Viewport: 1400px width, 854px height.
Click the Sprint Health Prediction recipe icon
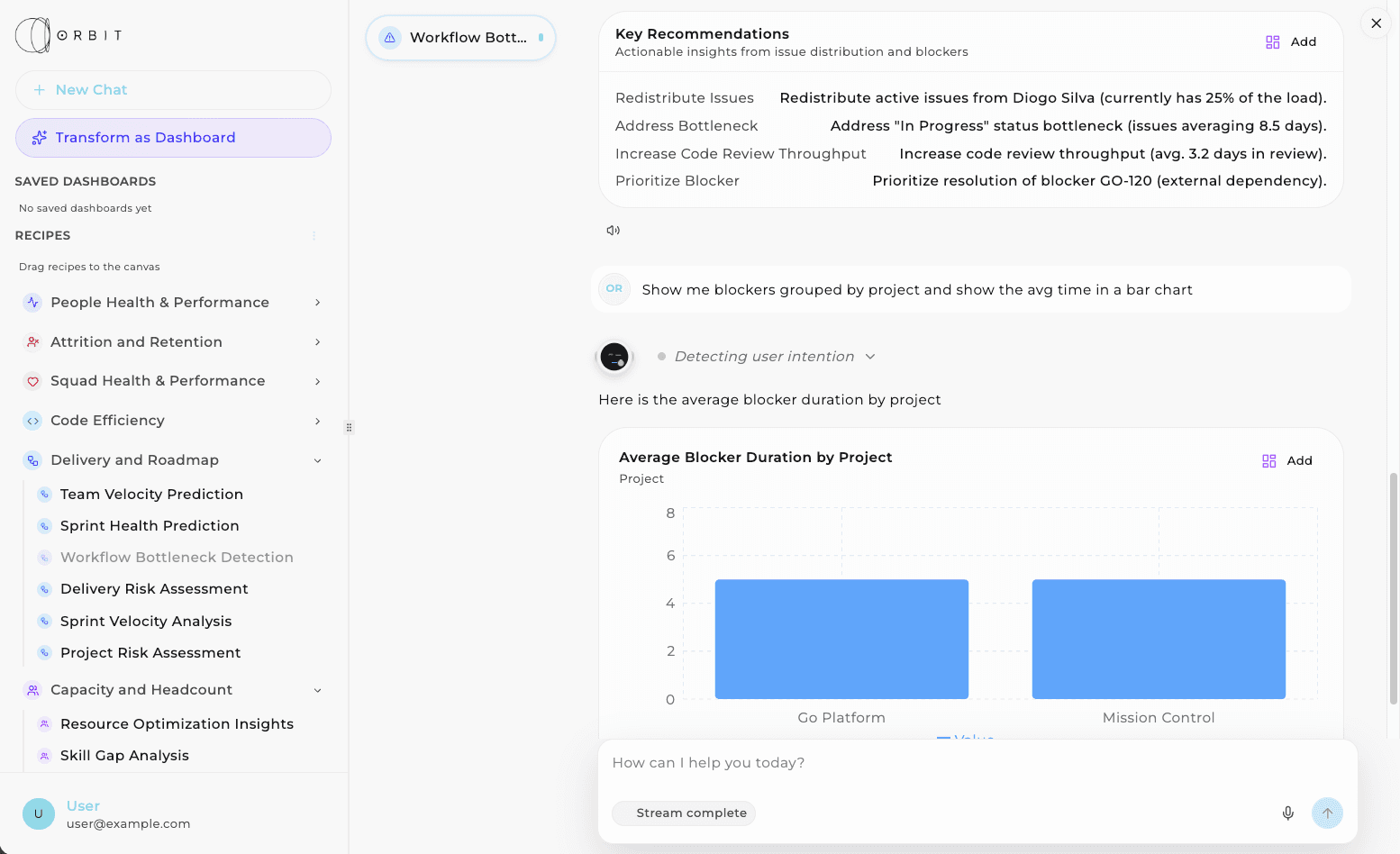click(44, 525)
